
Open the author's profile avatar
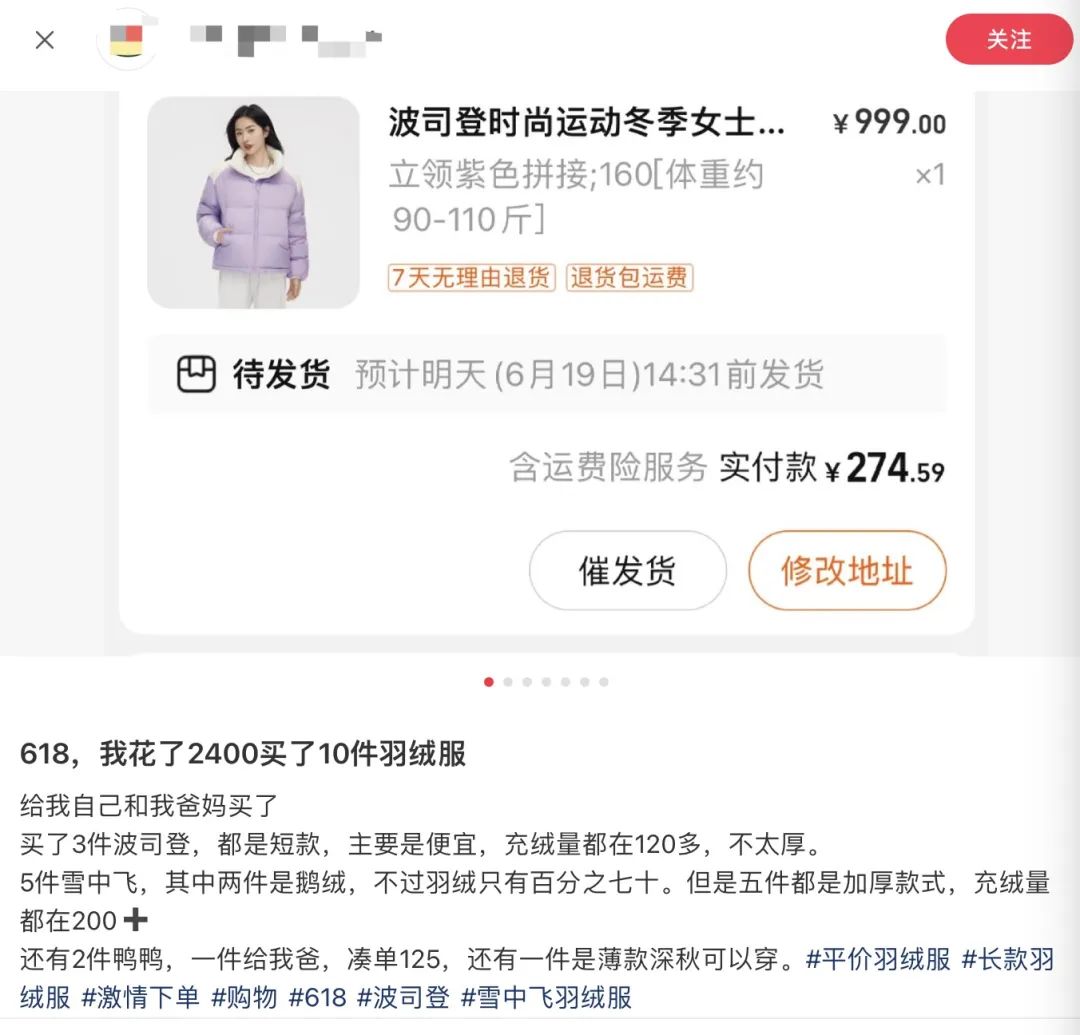126,39
